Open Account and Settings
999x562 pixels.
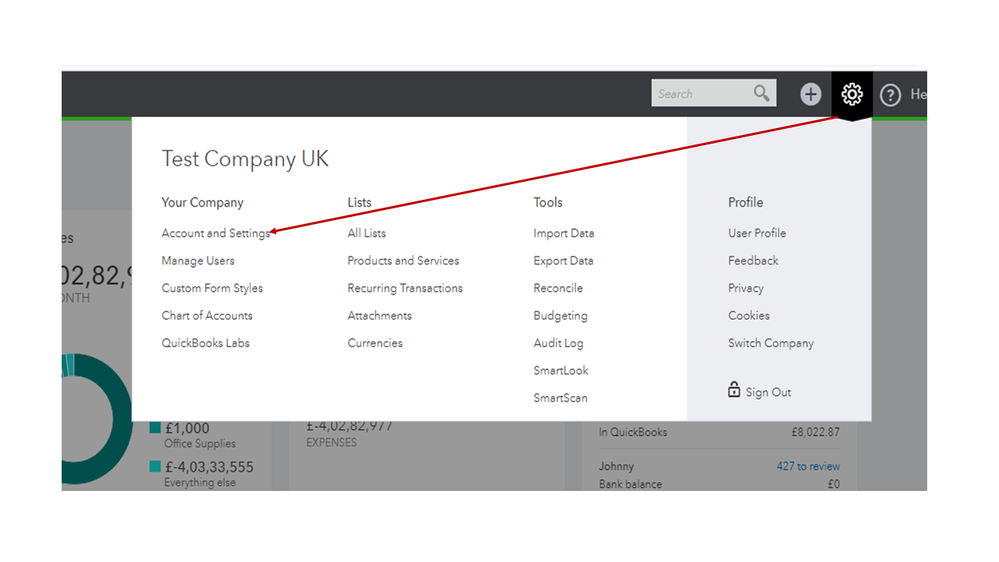(x=216, y=233)
